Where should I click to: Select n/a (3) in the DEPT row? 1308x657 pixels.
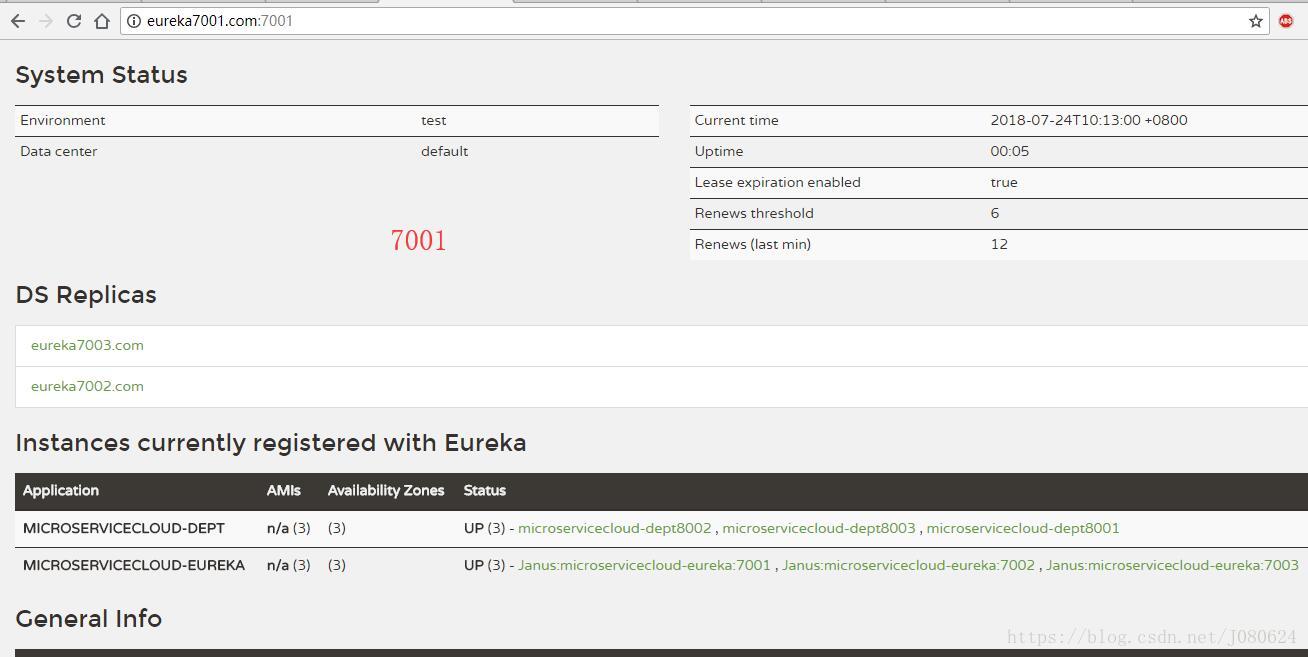(x=288, y=528)
